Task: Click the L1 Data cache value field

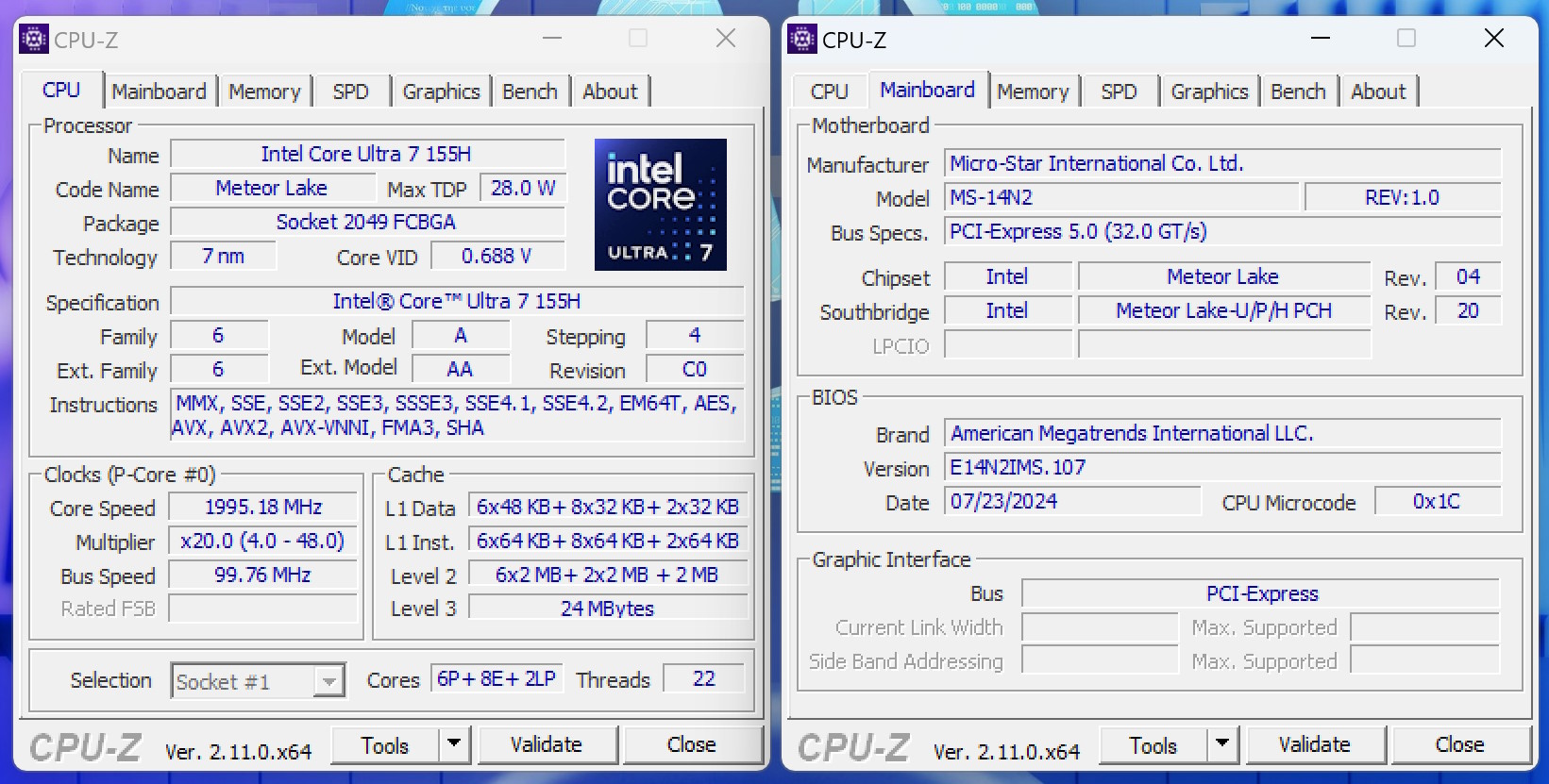Action: [x=608, y=507]
